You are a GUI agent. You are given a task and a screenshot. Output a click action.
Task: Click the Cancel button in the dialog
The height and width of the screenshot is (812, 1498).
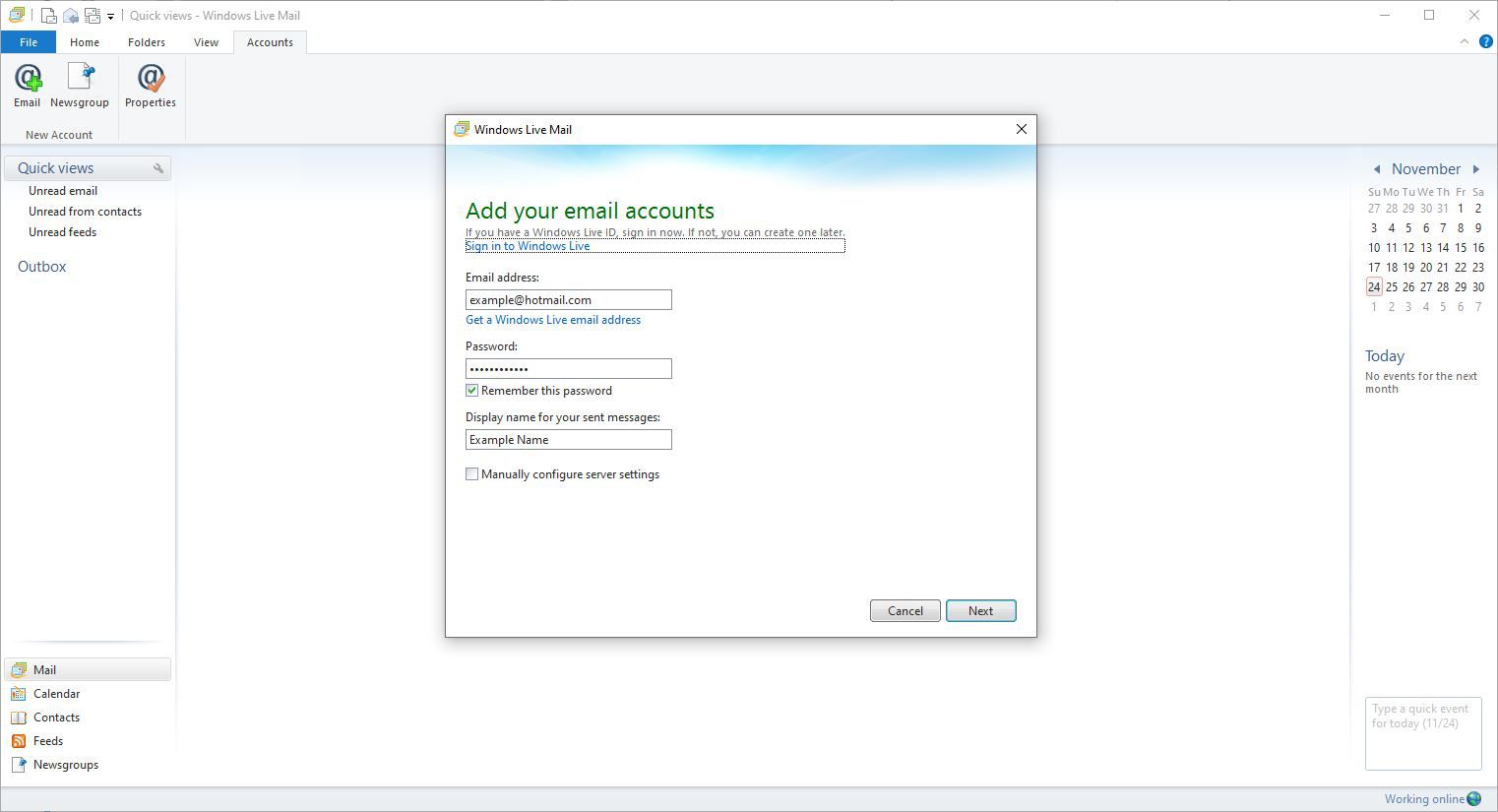[905, 611]
